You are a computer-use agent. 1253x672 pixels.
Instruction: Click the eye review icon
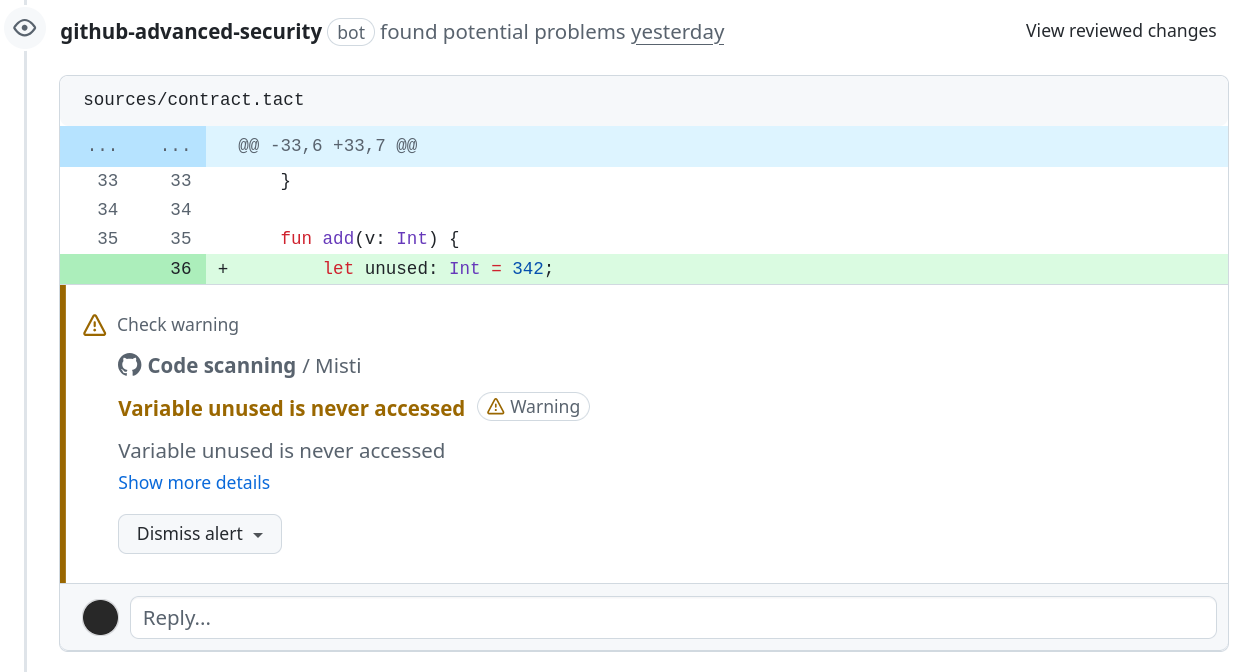coord(25,28)
